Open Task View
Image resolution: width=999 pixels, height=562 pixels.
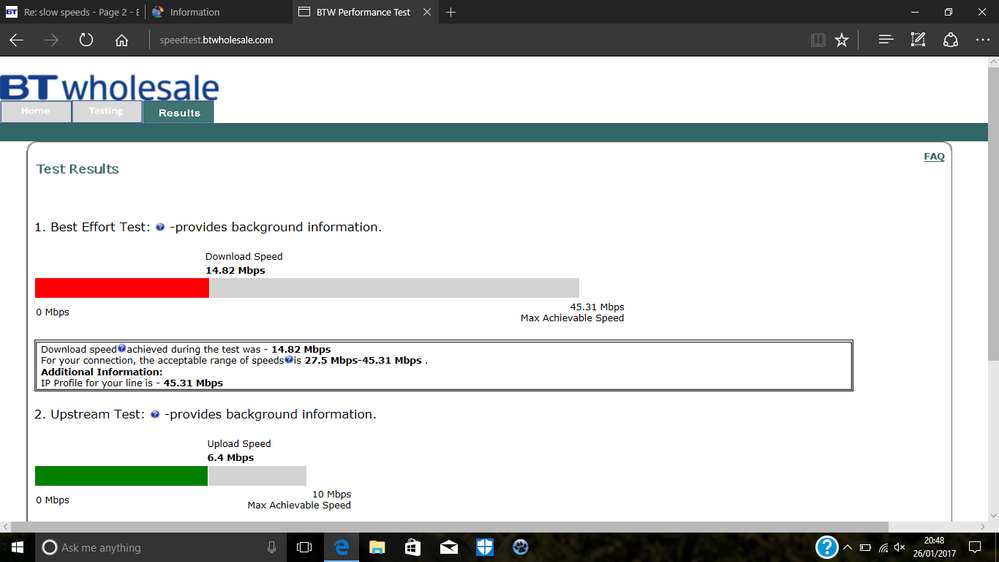coord(305,547)
